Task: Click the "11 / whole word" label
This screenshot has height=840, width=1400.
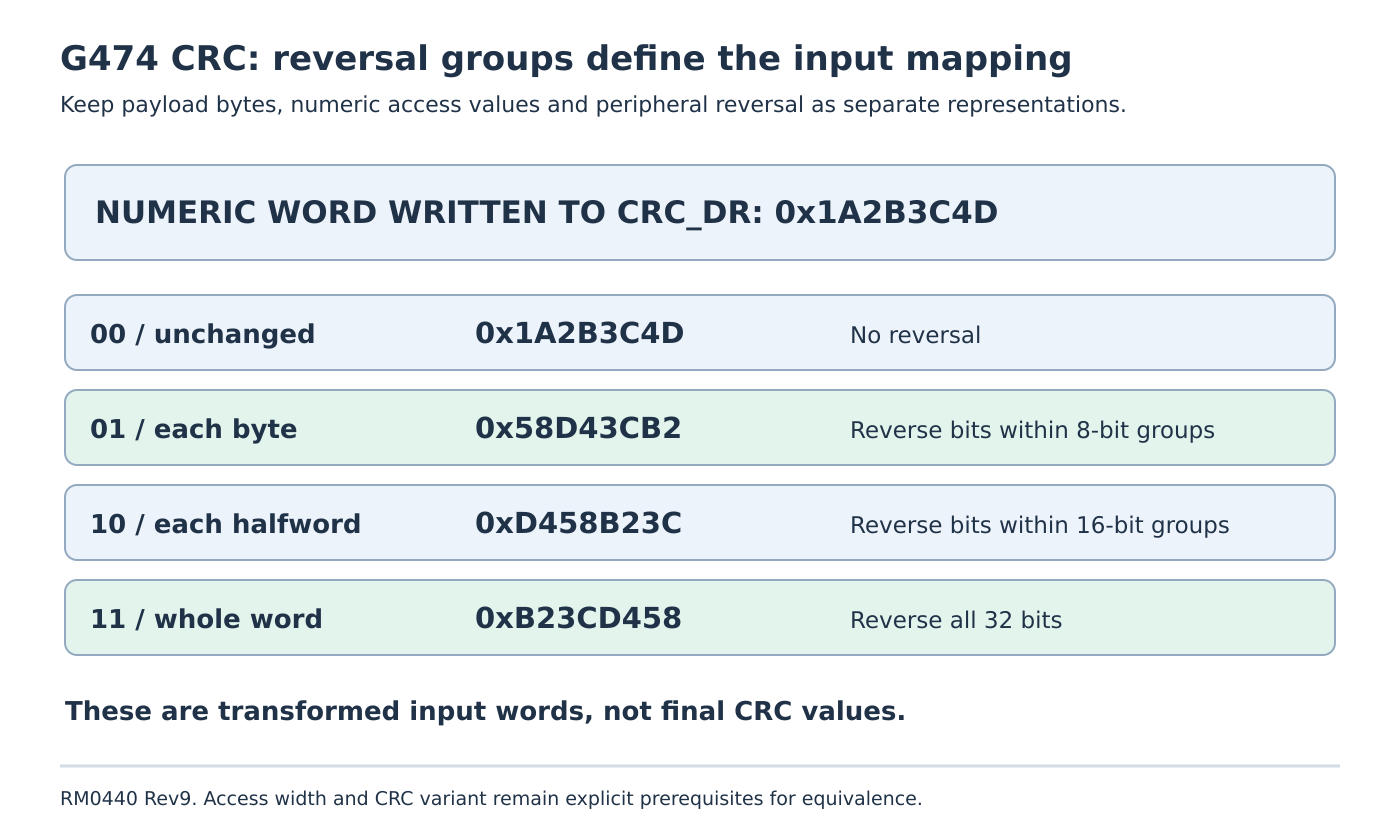Action: click(206, 619)
